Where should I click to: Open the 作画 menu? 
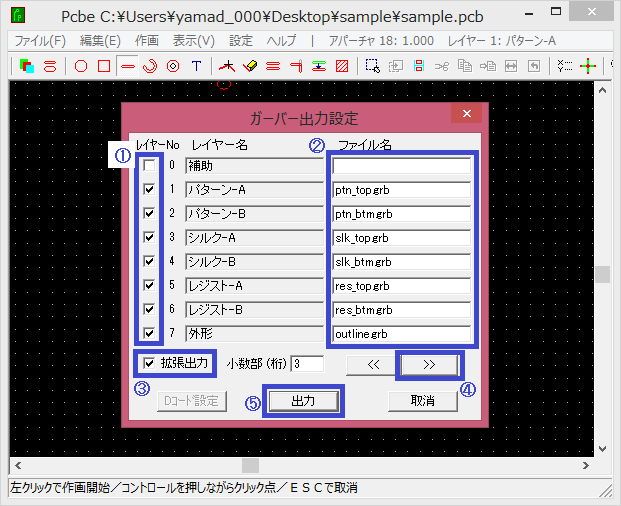tap(147, 41)
